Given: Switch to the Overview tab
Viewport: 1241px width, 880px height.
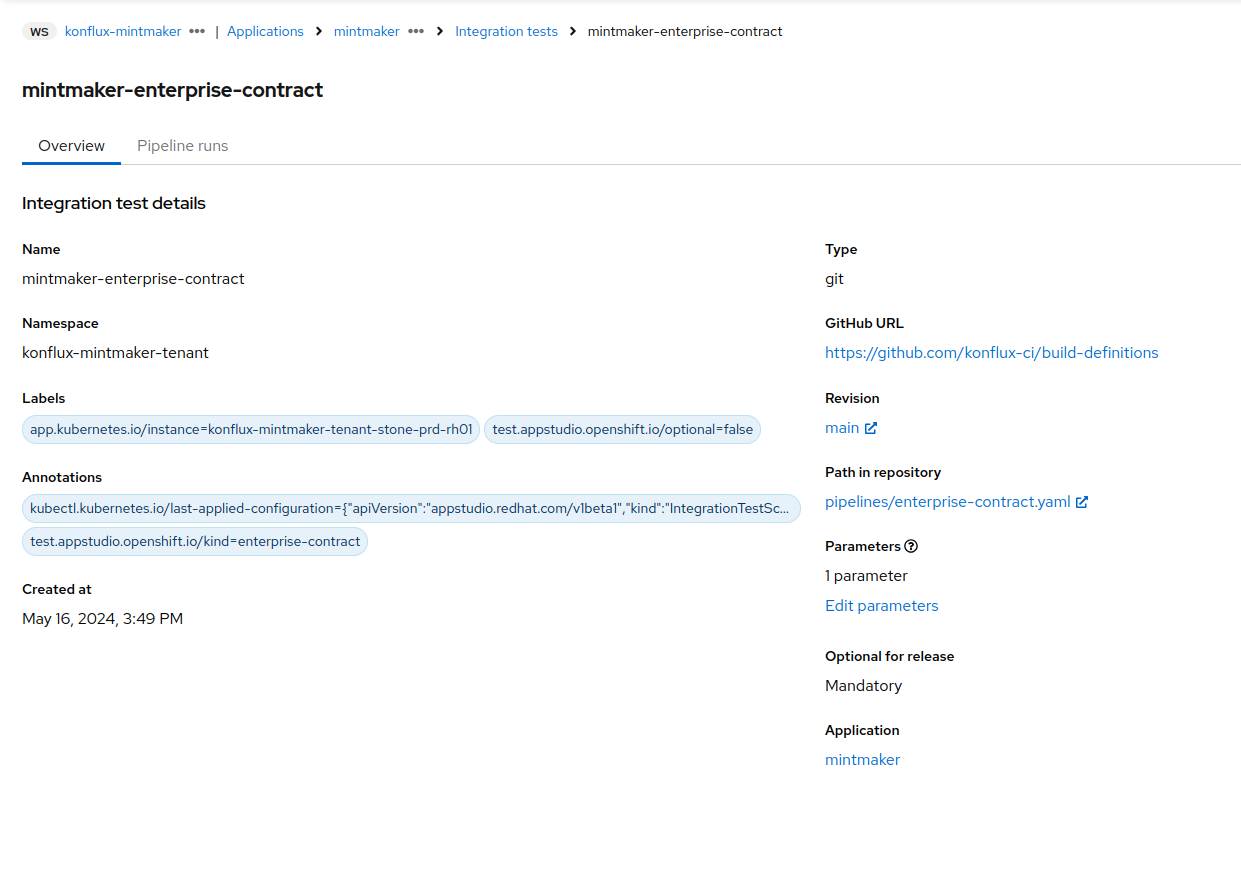Looking at the screenshot, I should (71, 146).
